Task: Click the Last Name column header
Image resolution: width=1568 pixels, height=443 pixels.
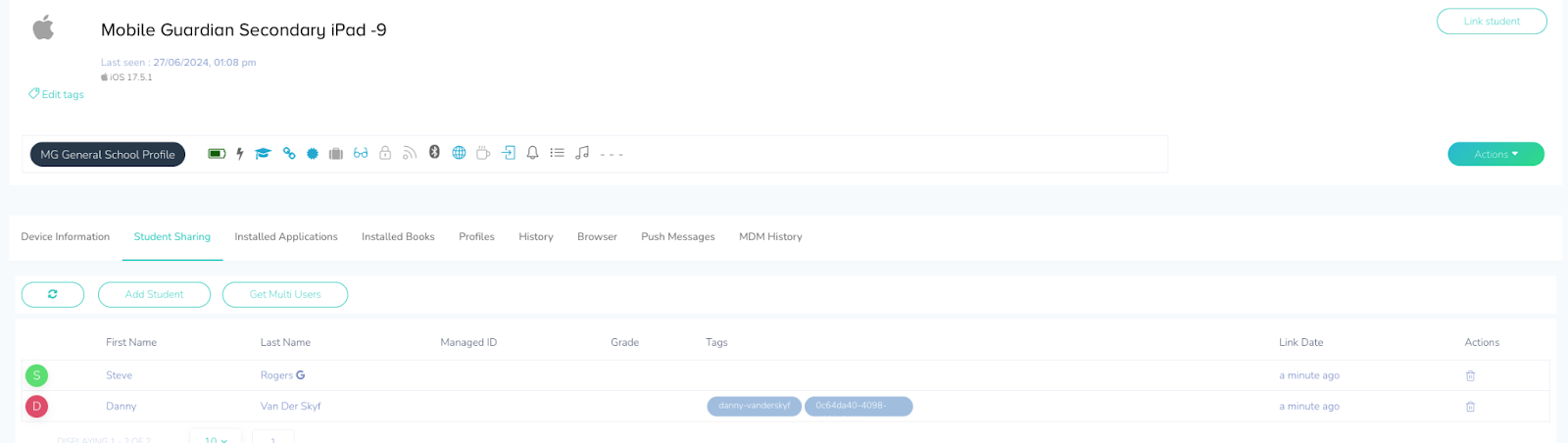Action: [285, 342]
